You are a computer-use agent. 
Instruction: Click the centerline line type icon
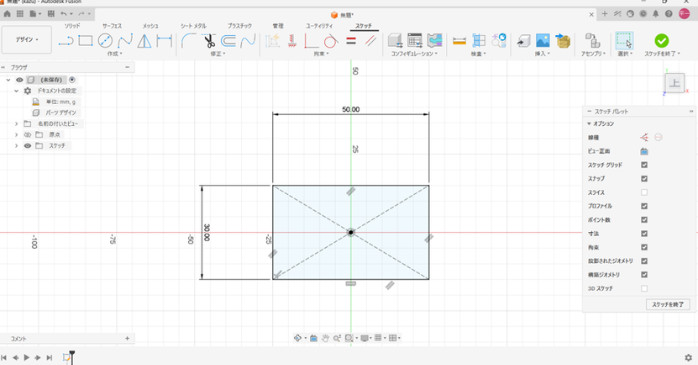point(658,138)
